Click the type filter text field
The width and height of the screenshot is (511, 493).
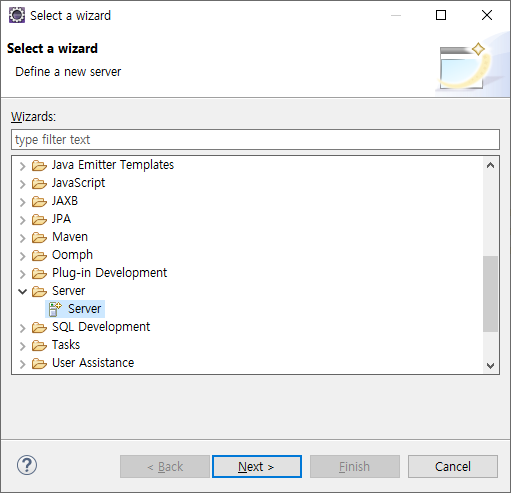(255, 140)
